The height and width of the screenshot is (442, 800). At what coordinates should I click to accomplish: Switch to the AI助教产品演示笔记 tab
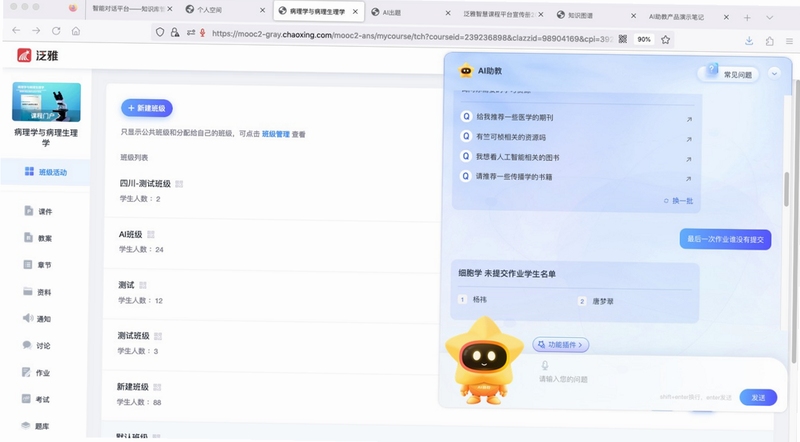(x=688, y=17)
